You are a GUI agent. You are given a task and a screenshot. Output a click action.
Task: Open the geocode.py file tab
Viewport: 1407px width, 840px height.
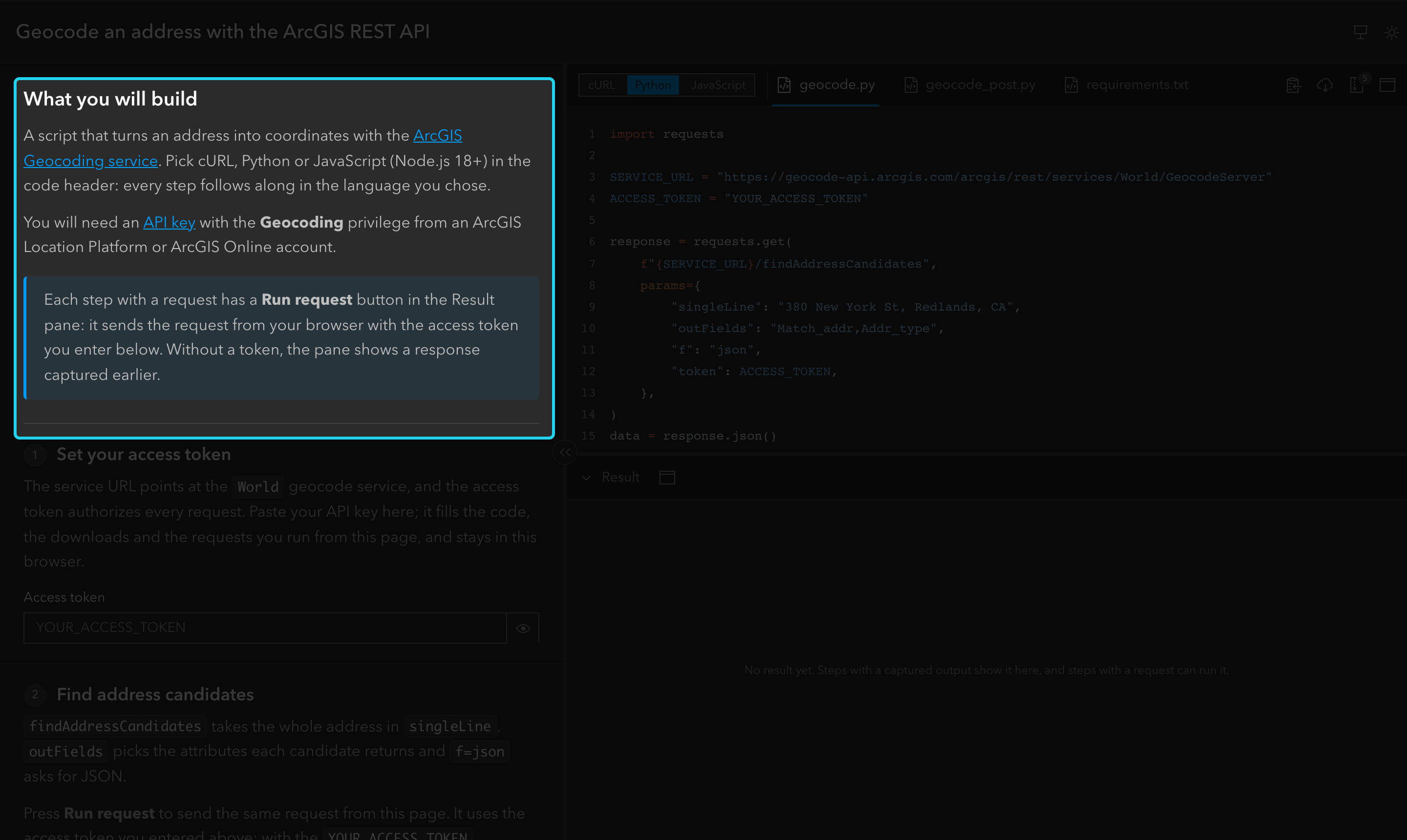[x=826, y=85]
